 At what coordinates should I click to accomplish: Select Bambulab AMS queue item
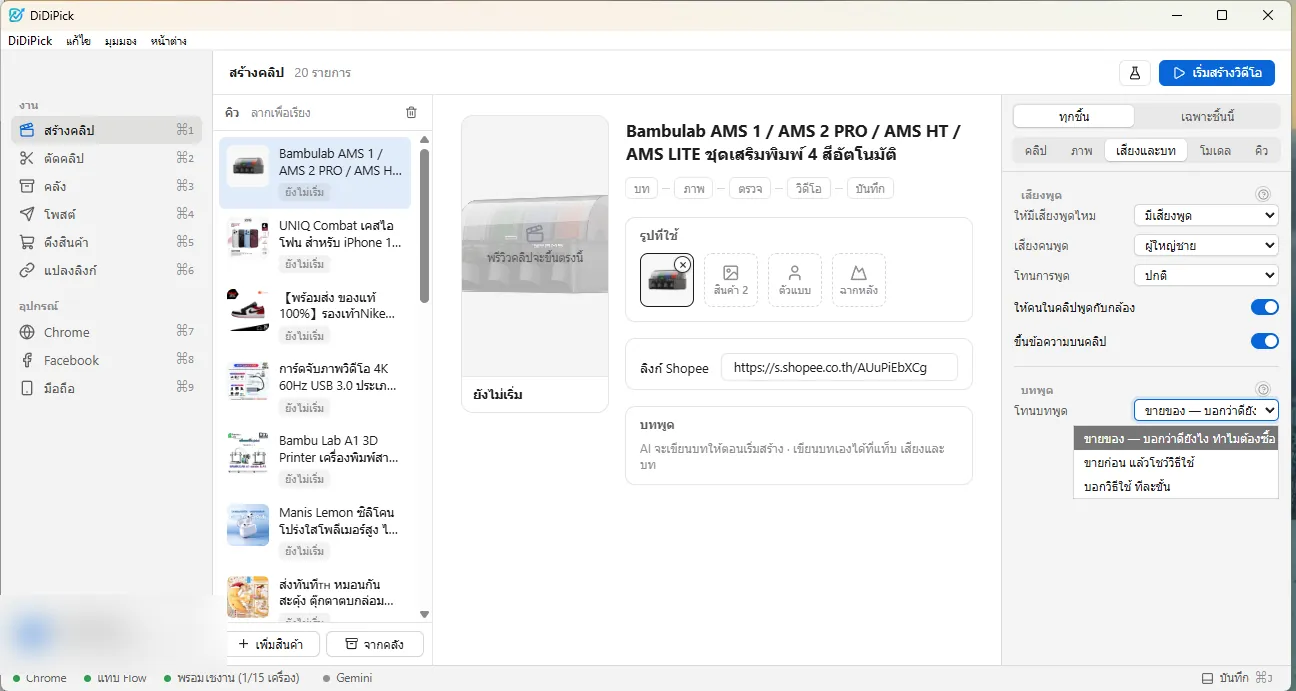pyautogui.click(x=315, y=172)
